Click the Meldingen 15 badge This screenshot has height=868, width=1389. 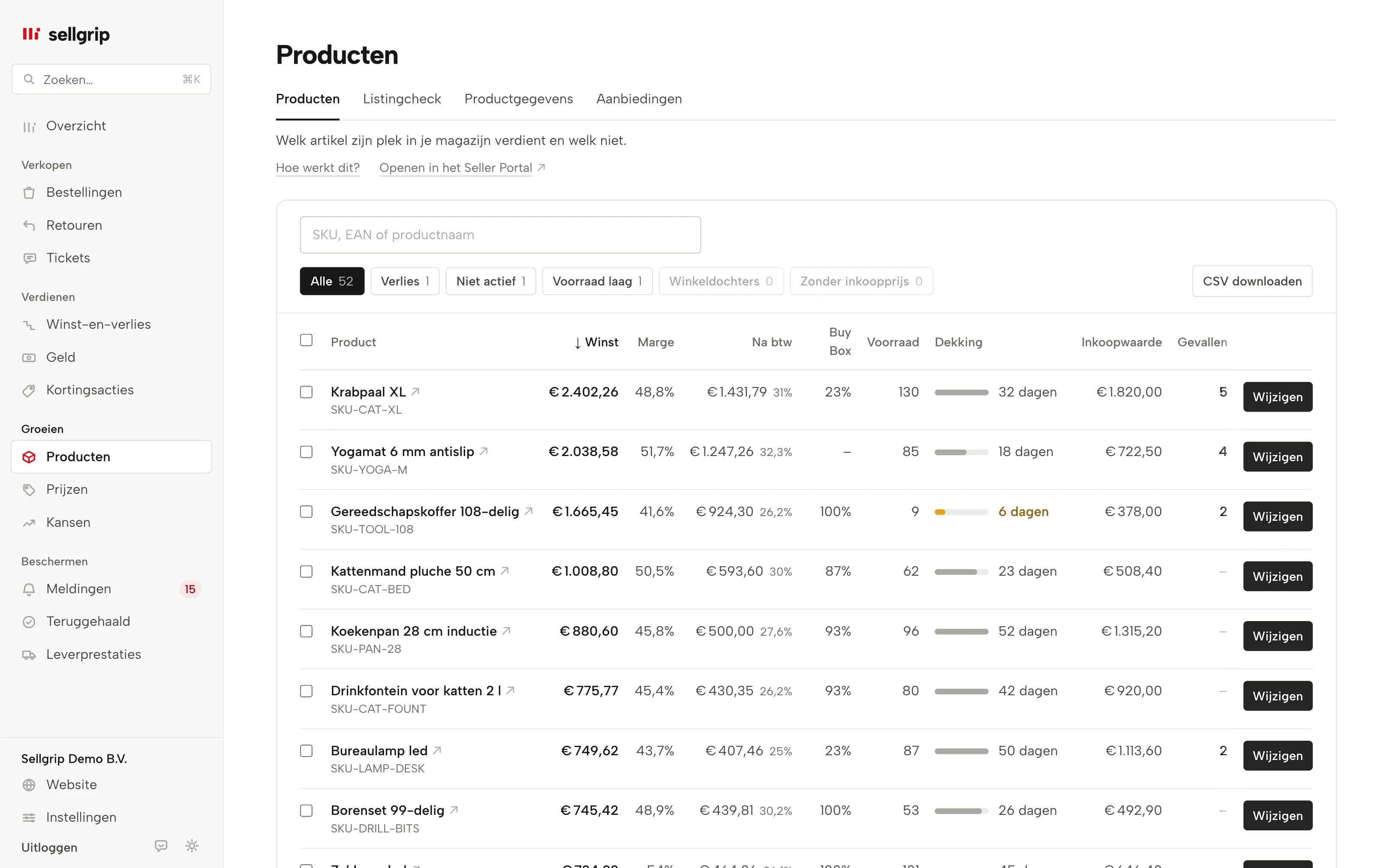190,589
